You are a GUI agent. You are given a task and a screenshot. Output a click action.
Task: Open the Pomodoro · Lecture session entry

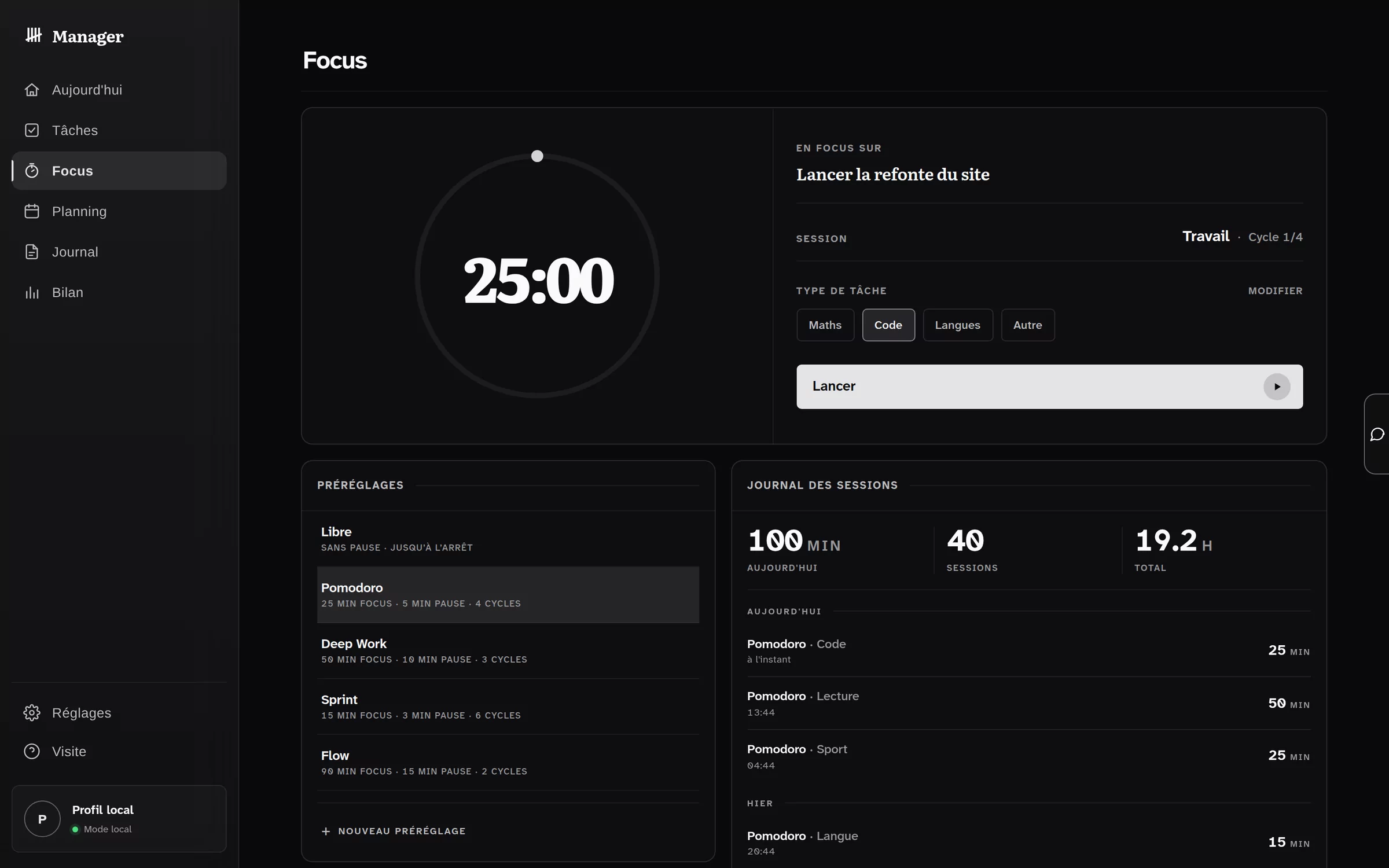point(1028,704)
